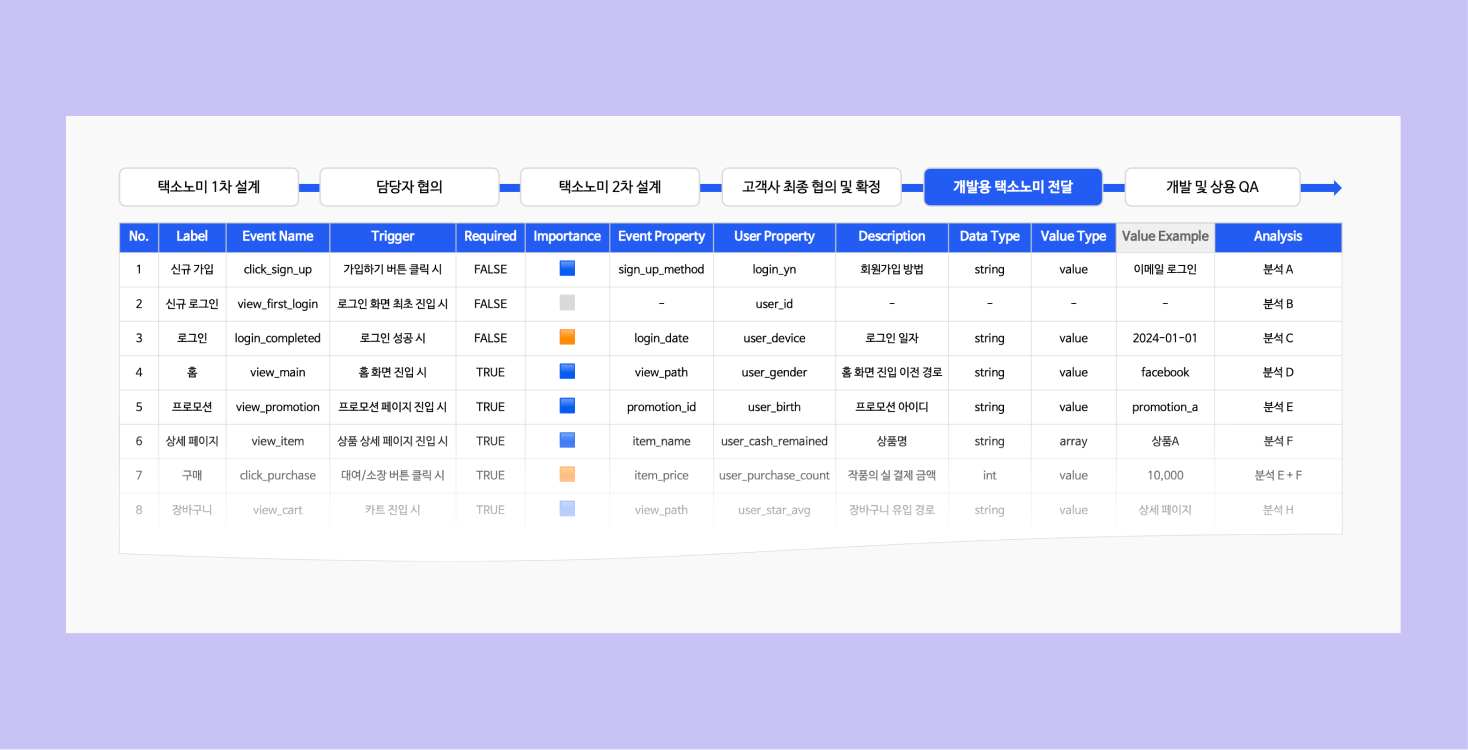
Task: Go to the 개발 및 상용 QA step
Action: [x=1212, y=187]
